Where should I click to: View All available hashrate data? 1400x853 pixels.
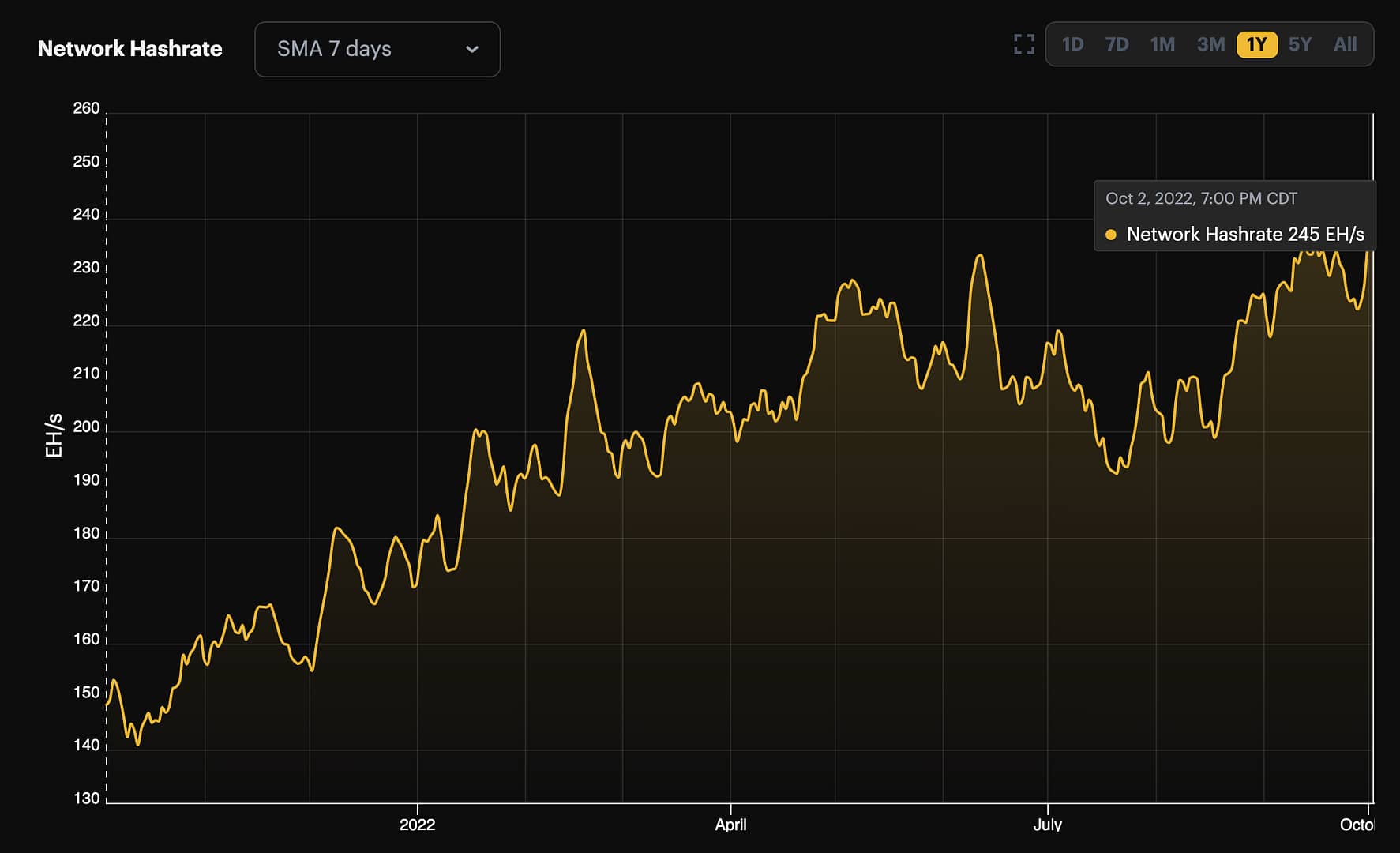coord(1345,44)
